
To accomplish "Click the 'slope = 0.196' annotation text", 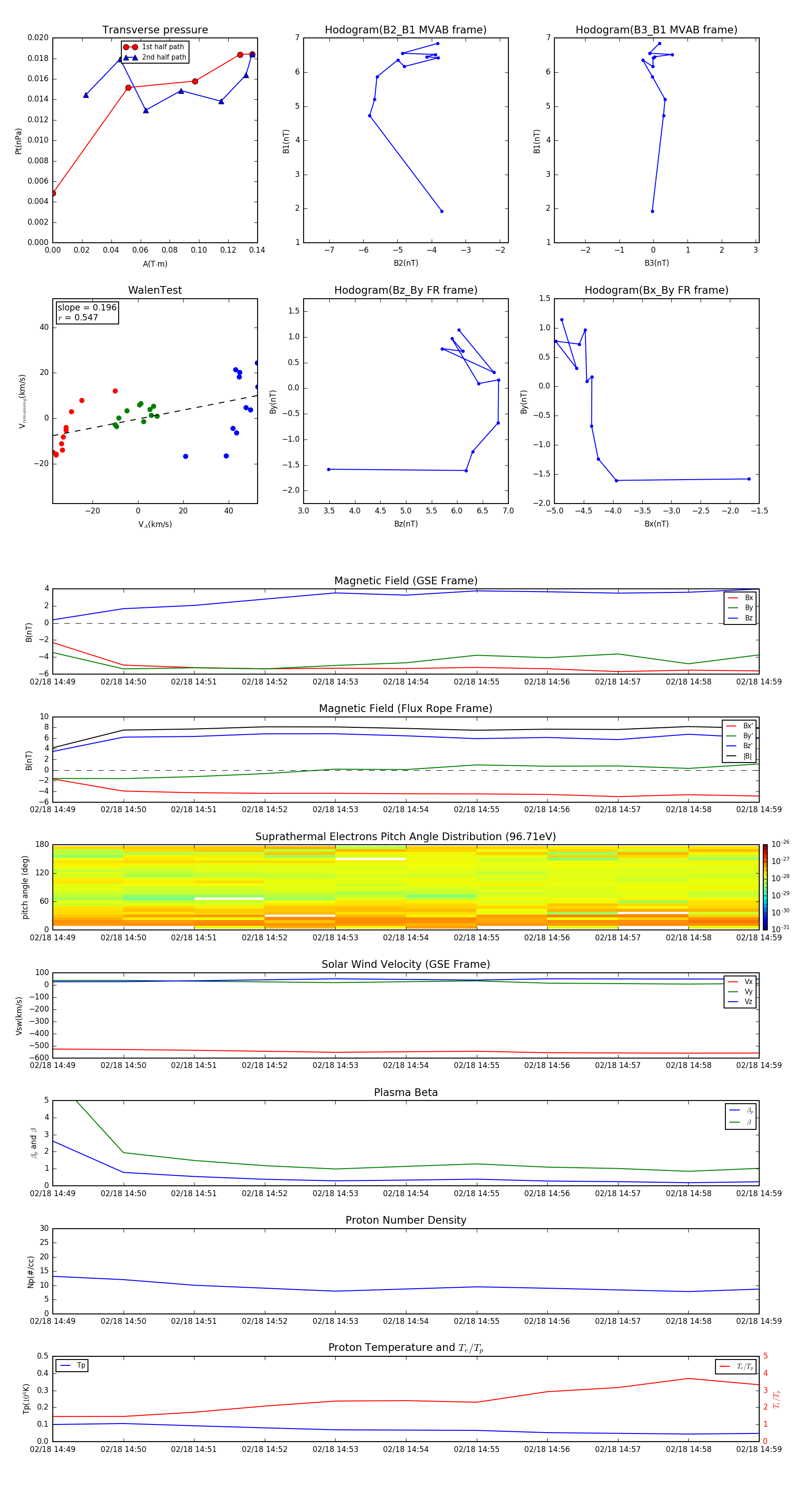I will (x=87, y=308).
